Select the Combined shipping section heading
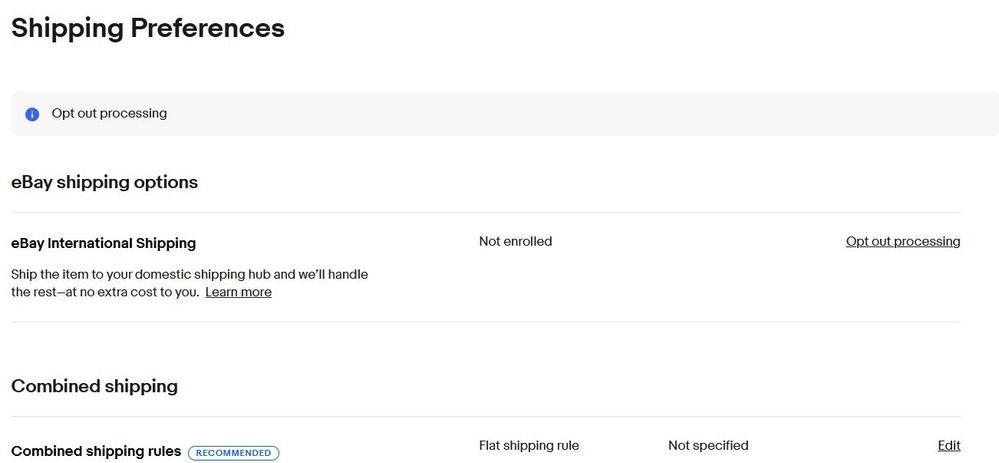This screenshot has height=463, width=999. (x=94, y=386)
